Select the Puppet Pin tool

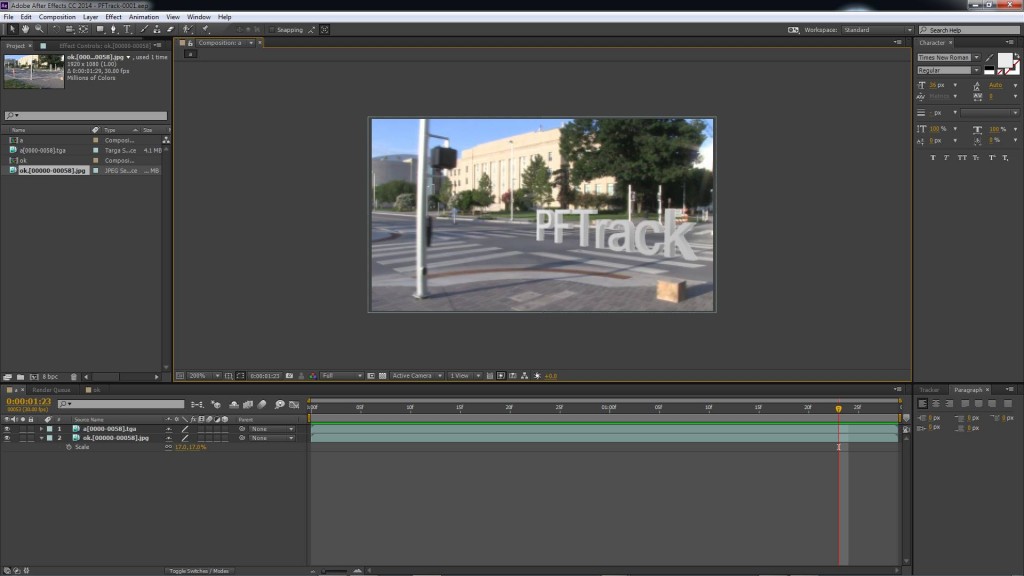(x=206, y=29)
